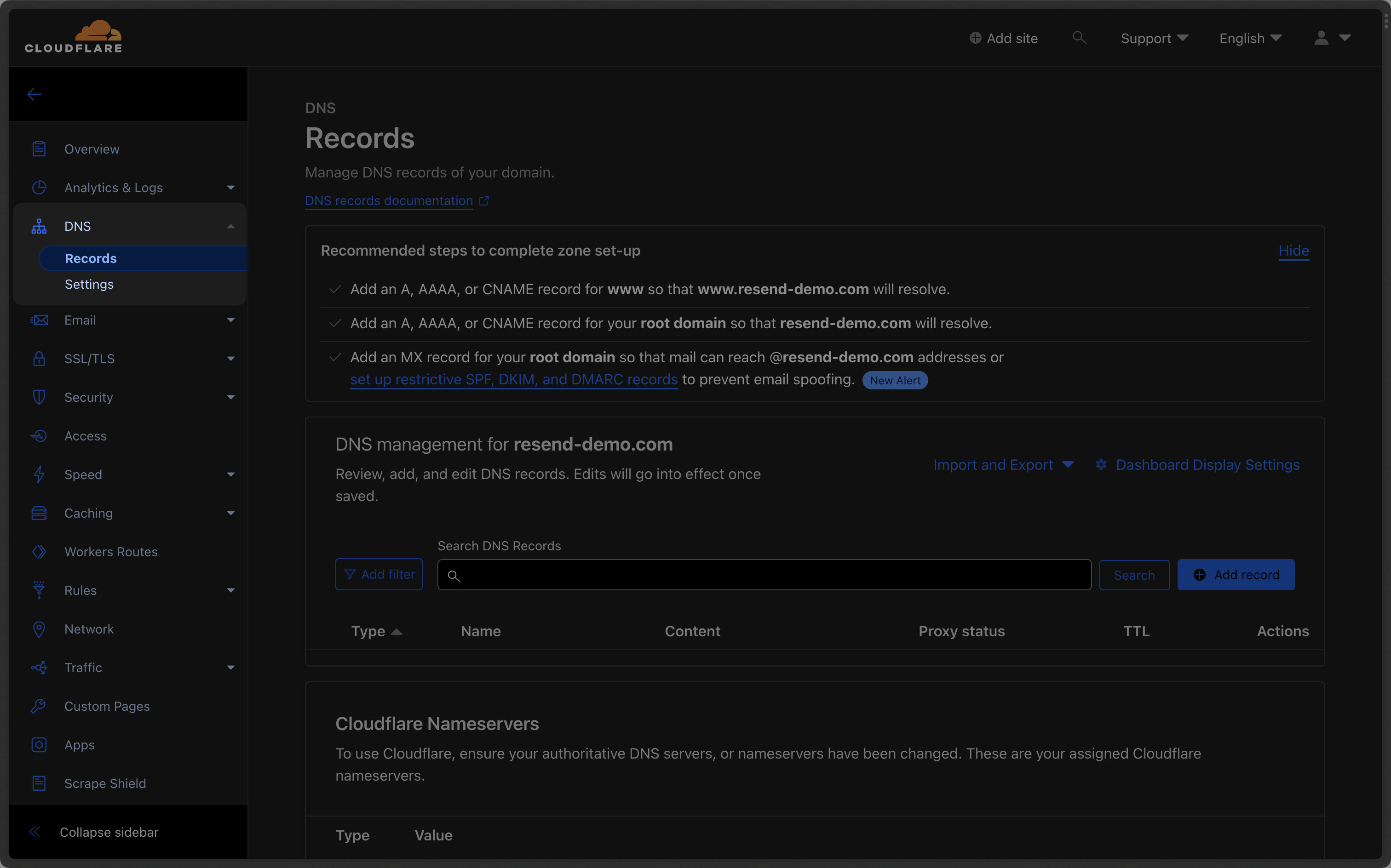The height and width of the screenshot is (868, 1391).
Task: Collapse the DNS section arrow
Action: pos(231,226)
